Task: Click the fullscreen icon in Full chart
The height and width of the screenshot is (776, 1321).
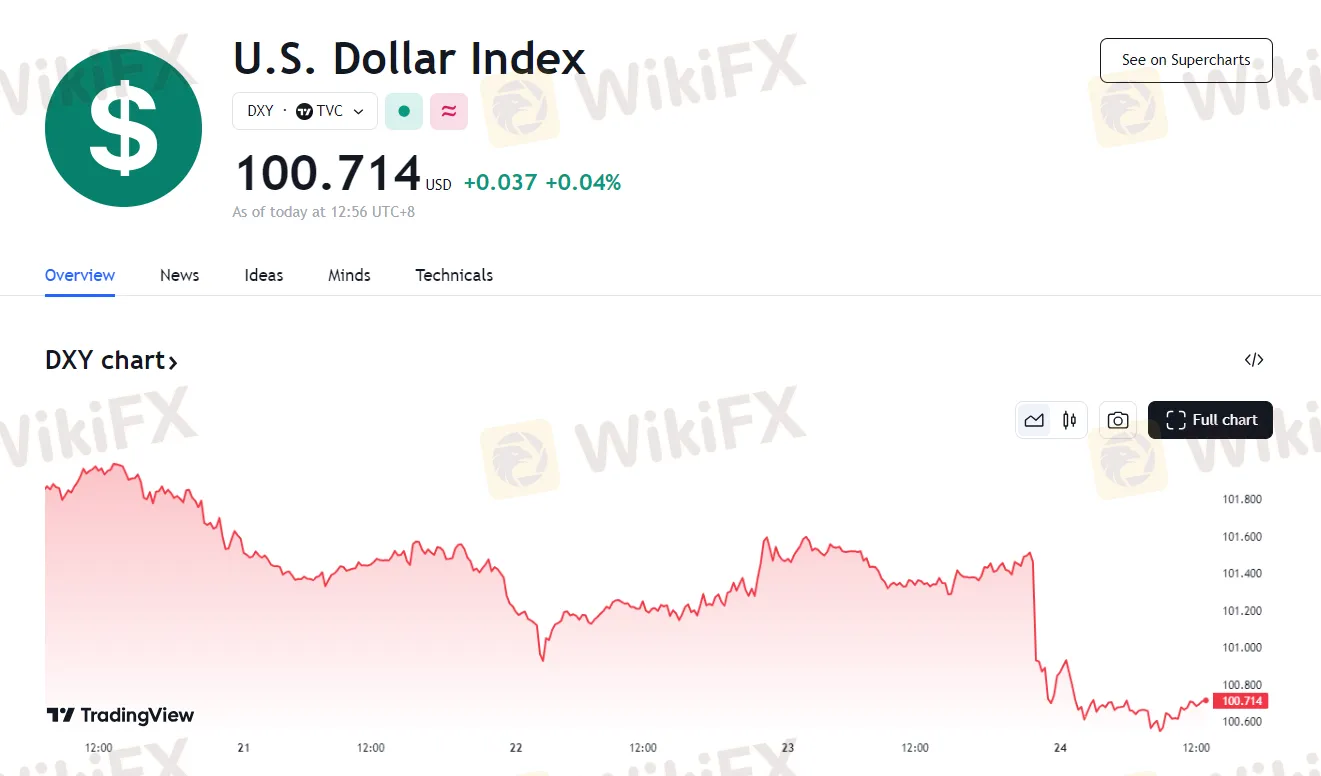Action: pyautogui.click(x=1176, y=420)
